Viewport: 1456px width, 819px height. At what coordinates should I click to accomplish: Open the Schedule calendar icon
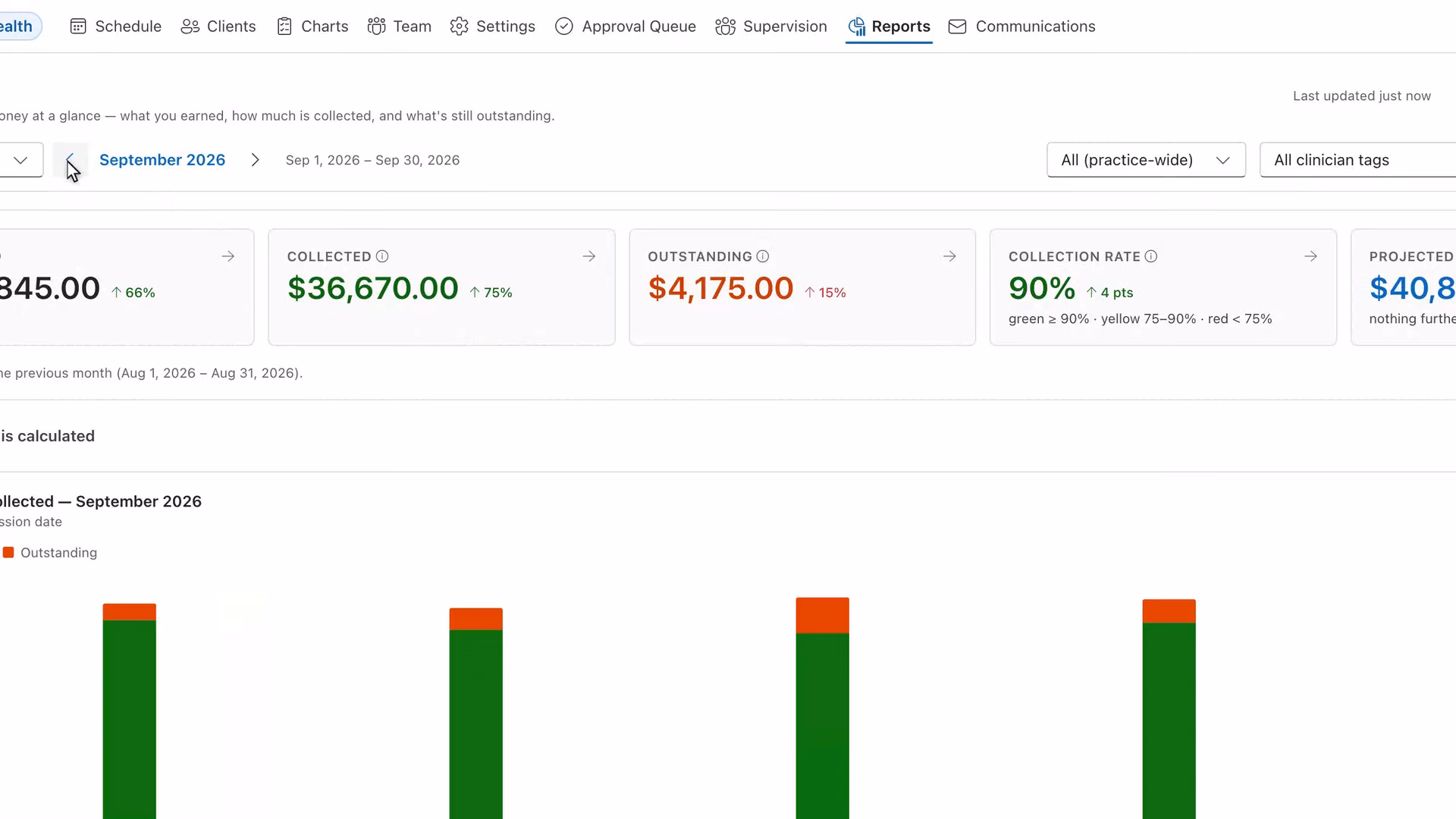click(x=77, y=27)
